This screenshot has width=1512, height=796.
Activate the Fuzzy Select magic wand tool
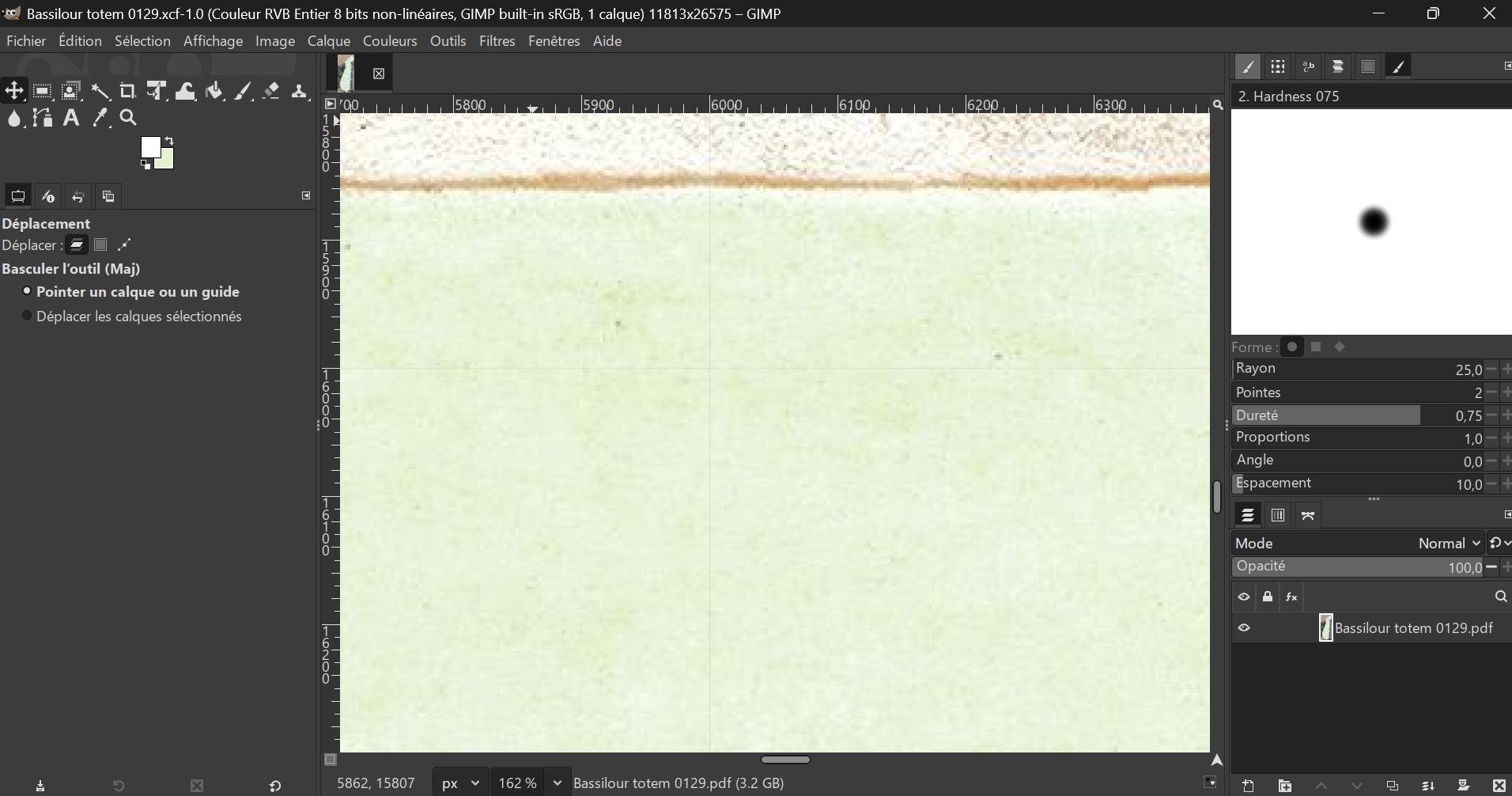[100, 91]
